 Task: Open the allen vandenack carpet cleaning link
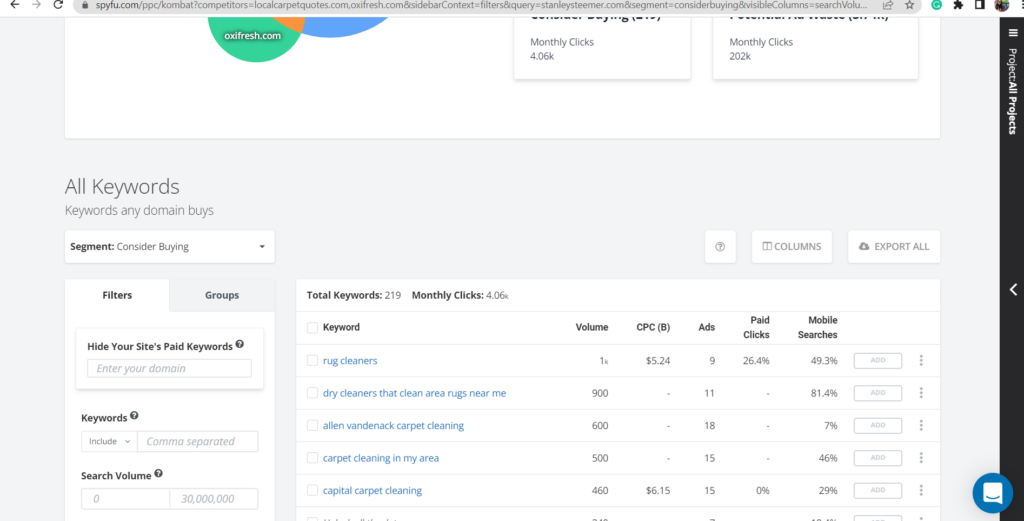393,426
